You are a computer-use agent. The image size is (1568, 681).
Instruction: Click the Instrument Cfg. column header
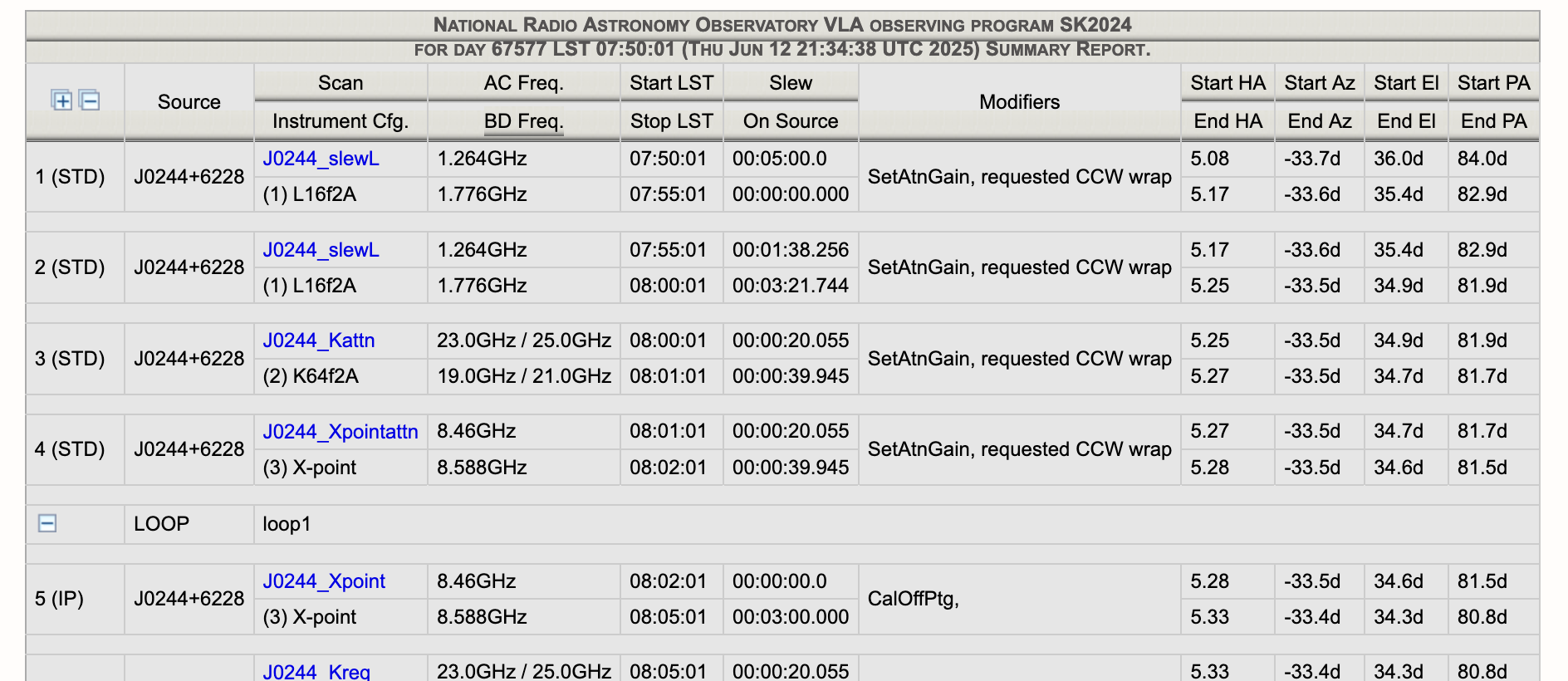point(341,121)
